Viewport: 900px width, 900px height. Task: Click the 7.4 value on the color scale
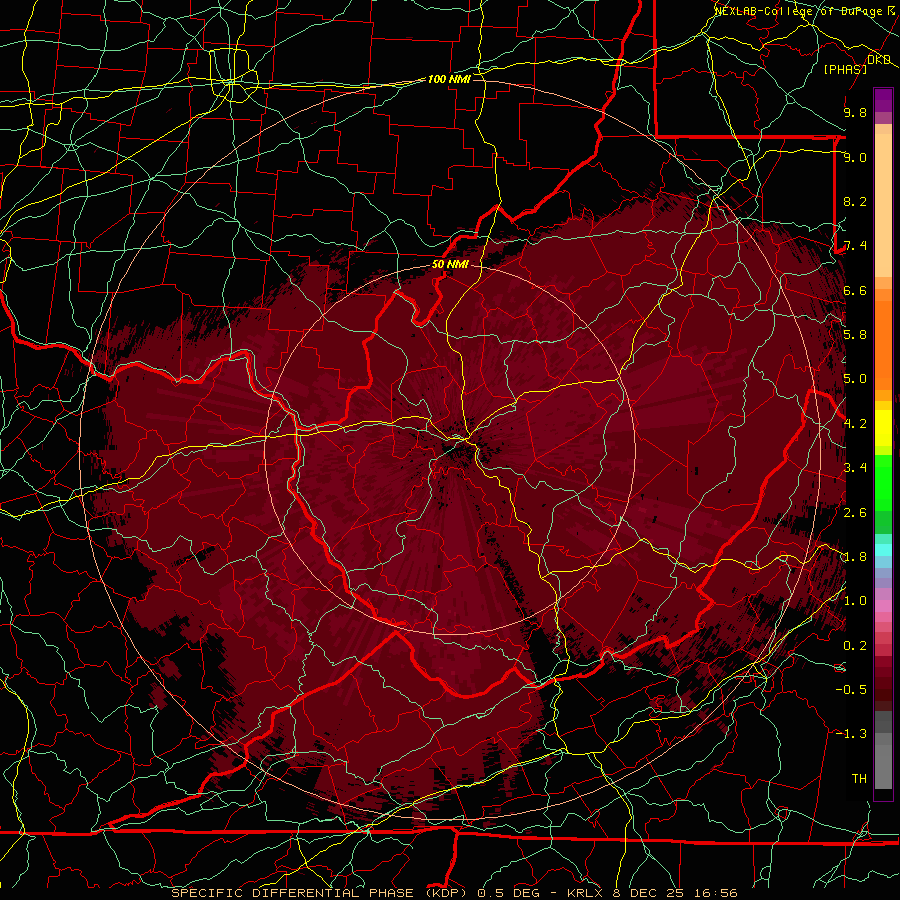[855, 246]
